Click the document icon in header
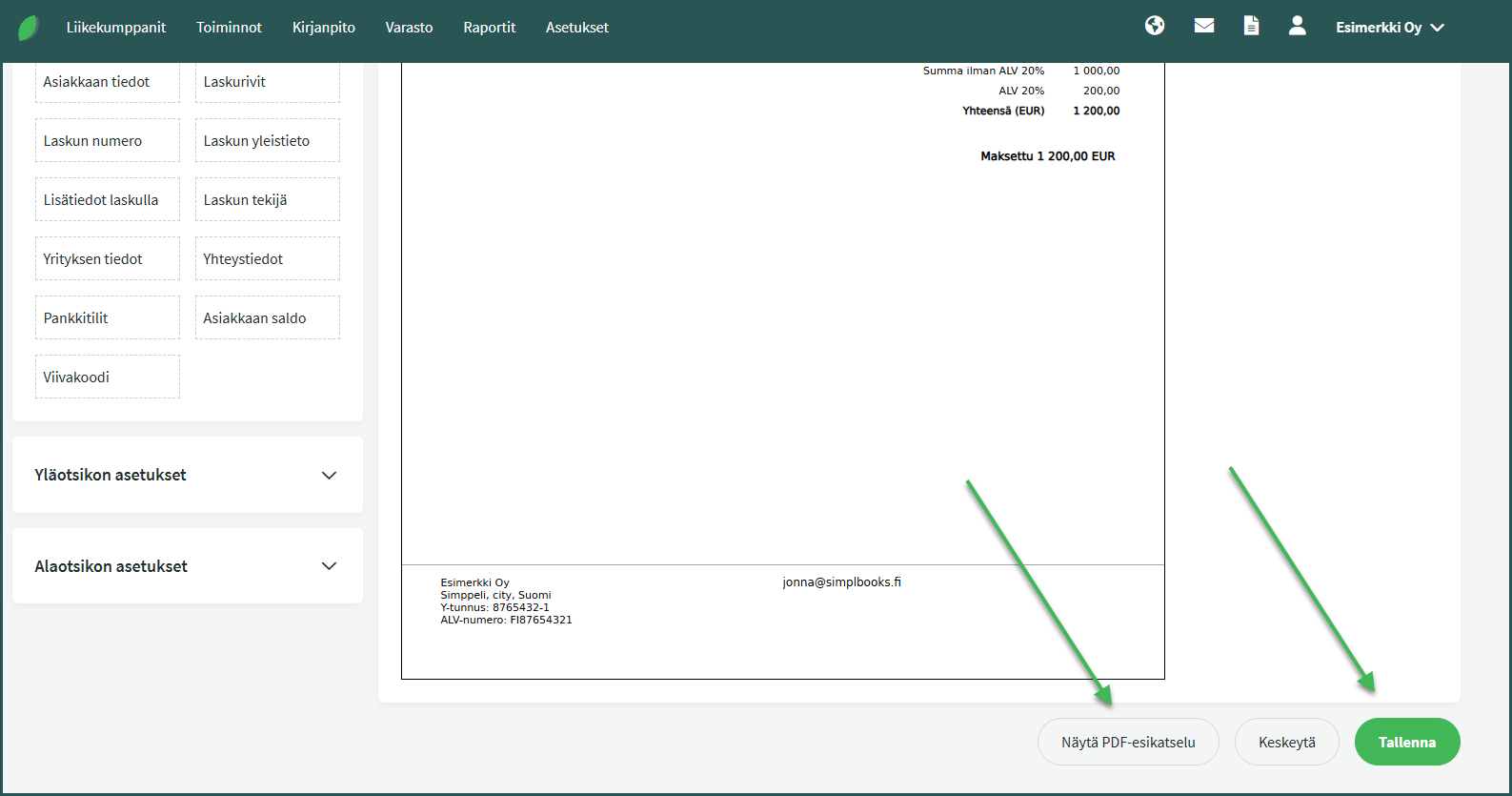Viewport: 1512px width, 796px height. pos(1251,26)
